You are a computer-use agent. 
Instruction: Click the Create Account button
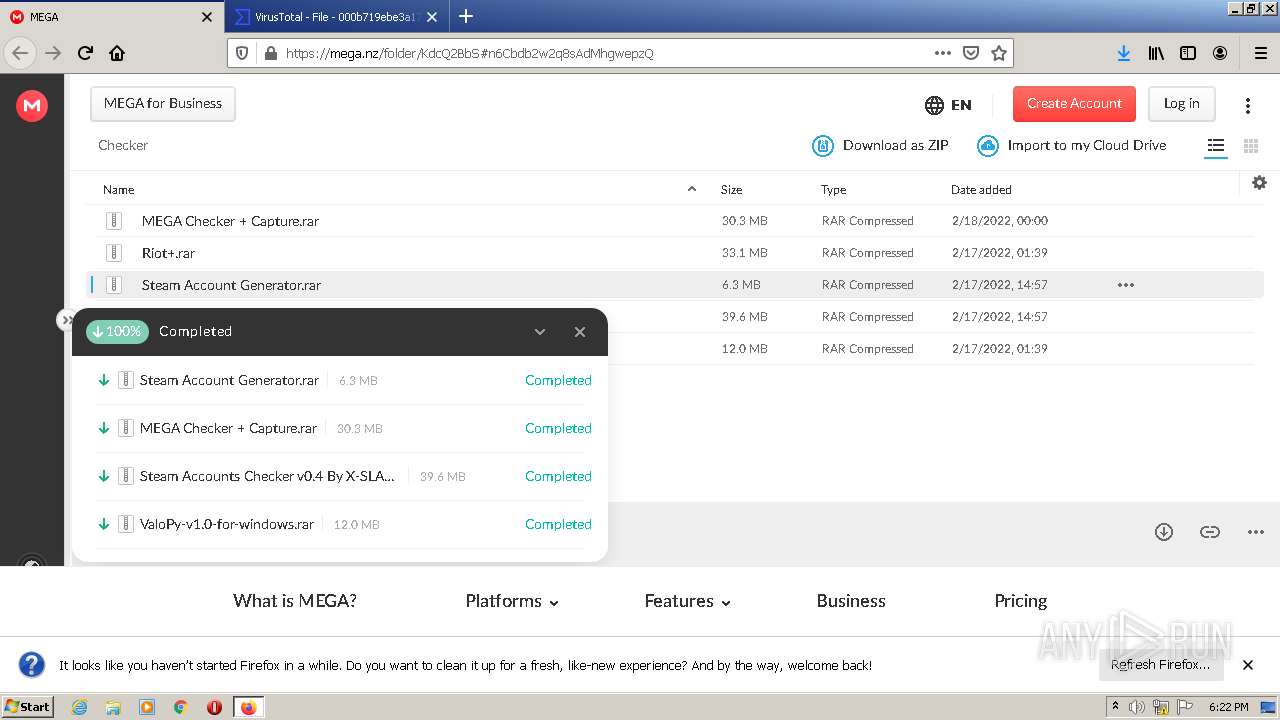1074,104
